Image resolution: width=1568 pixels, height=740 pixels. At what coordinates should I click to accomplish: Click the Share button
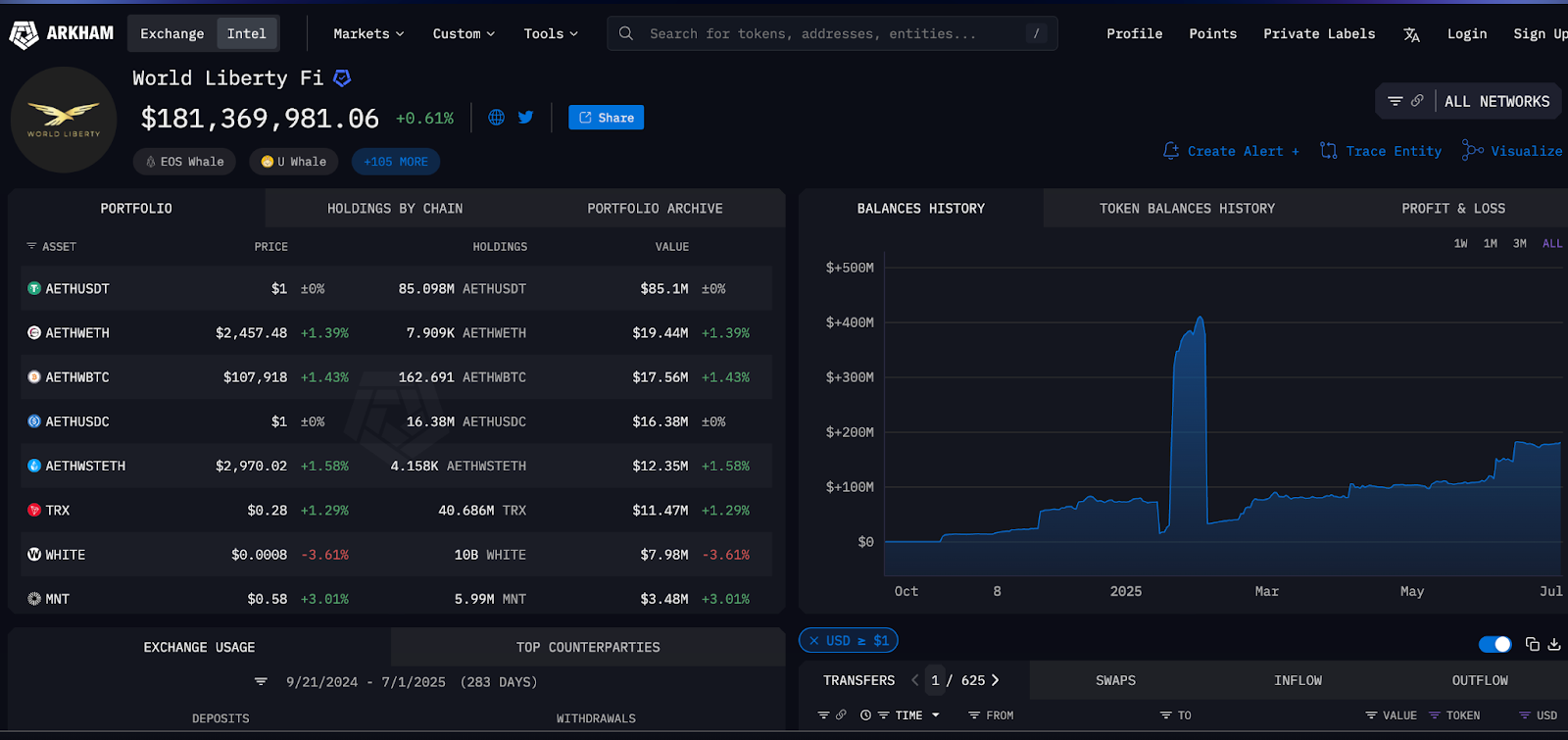606,118
